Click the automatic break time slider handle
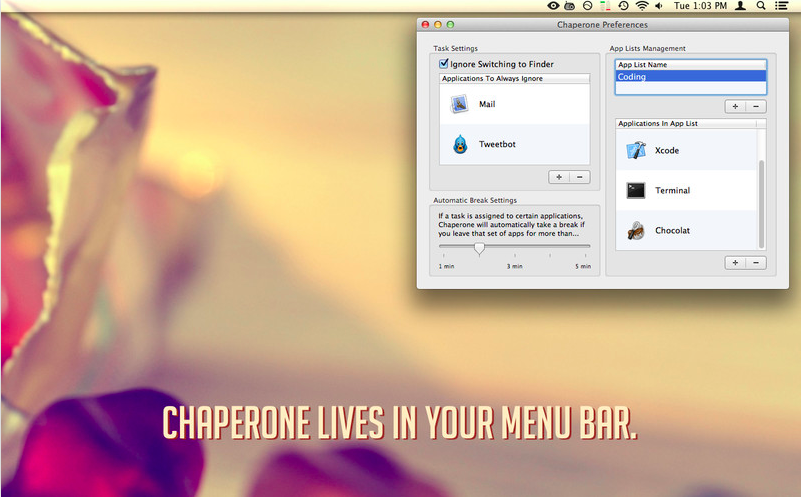Viewport: 801px width, 497px height. coord(479,248)
